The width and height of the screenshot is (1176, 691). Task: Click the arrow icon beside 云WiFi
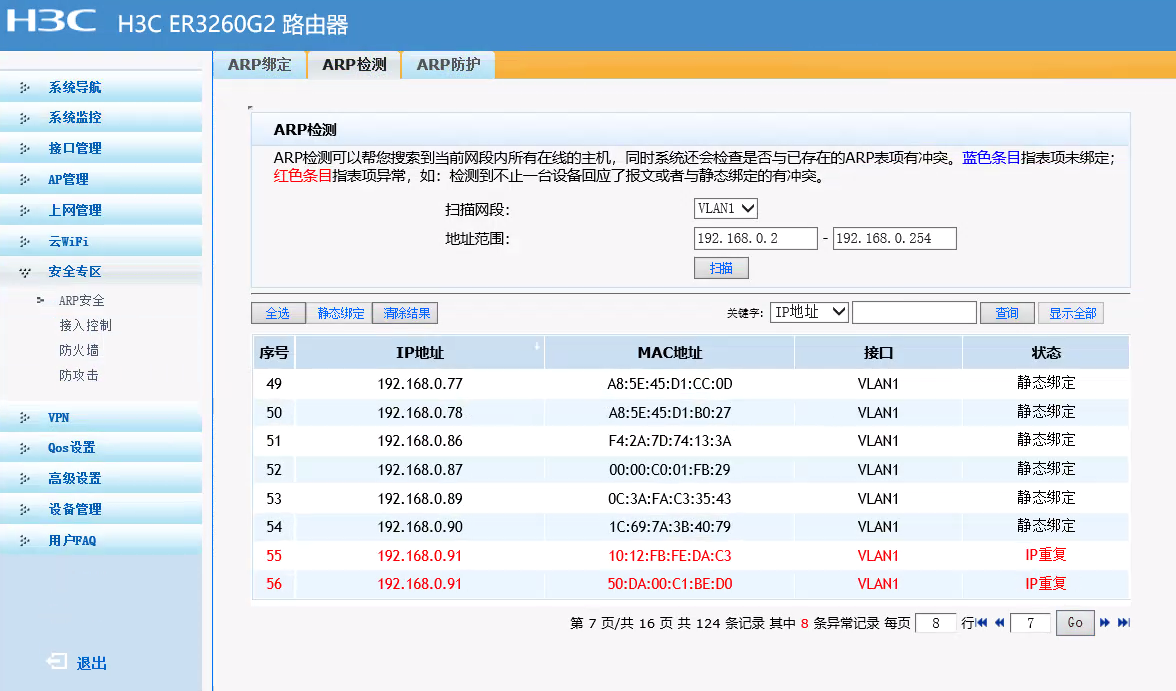25,242
